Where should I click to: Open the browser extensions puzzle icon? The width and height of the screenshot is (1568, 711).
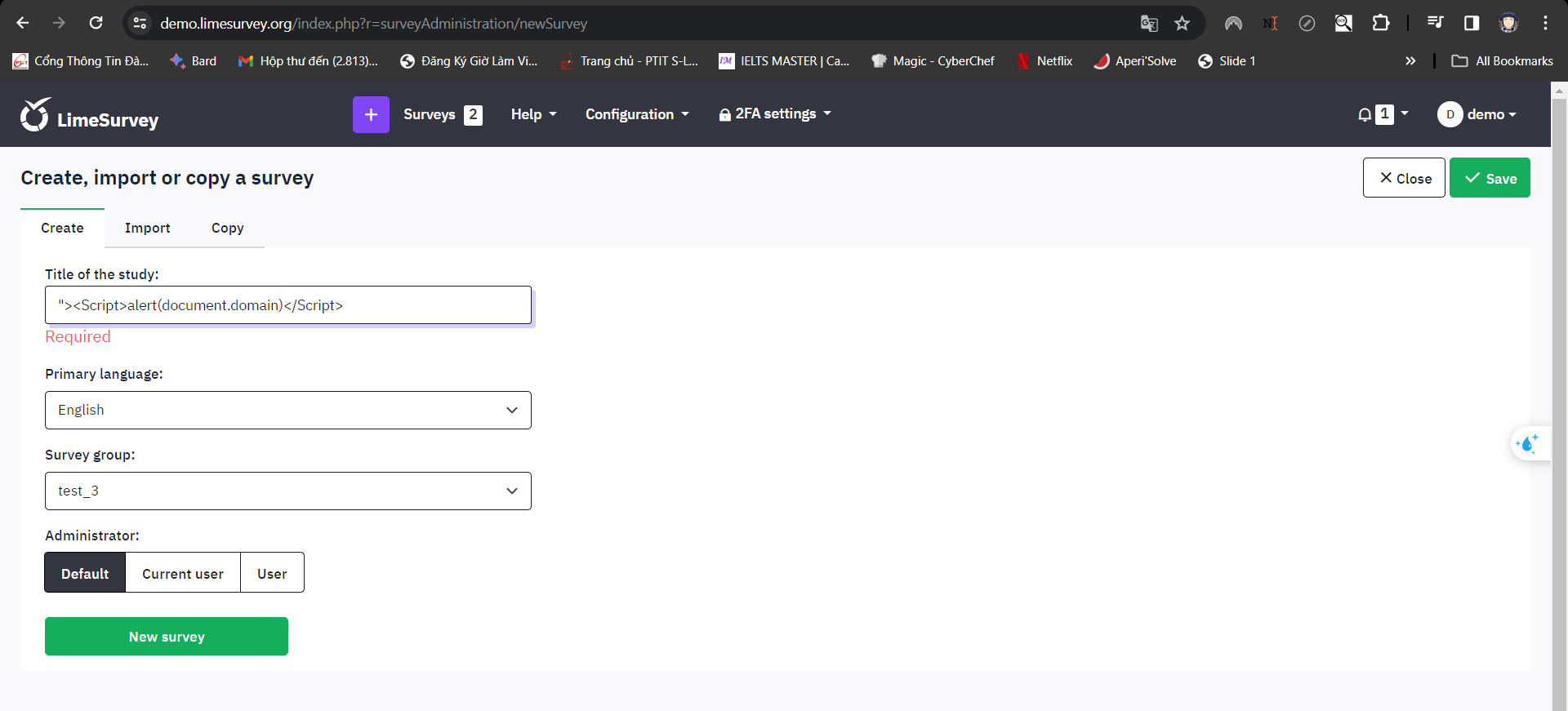[x=1380, y=24]
